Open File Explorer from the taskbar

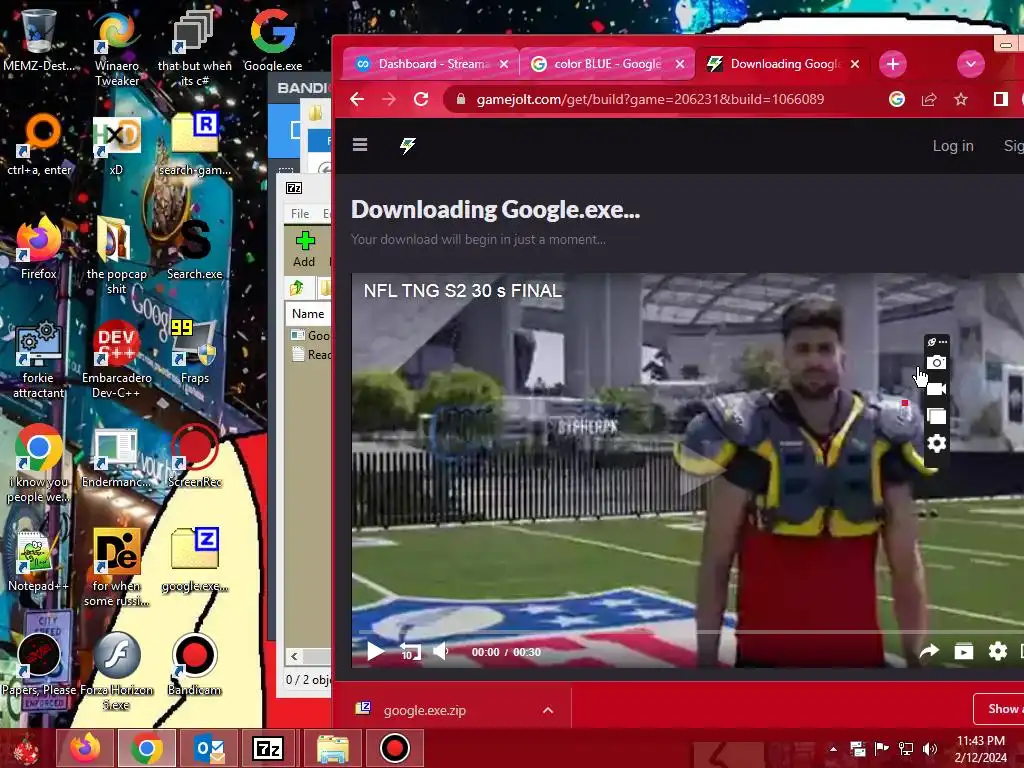(x=332, y=748)
